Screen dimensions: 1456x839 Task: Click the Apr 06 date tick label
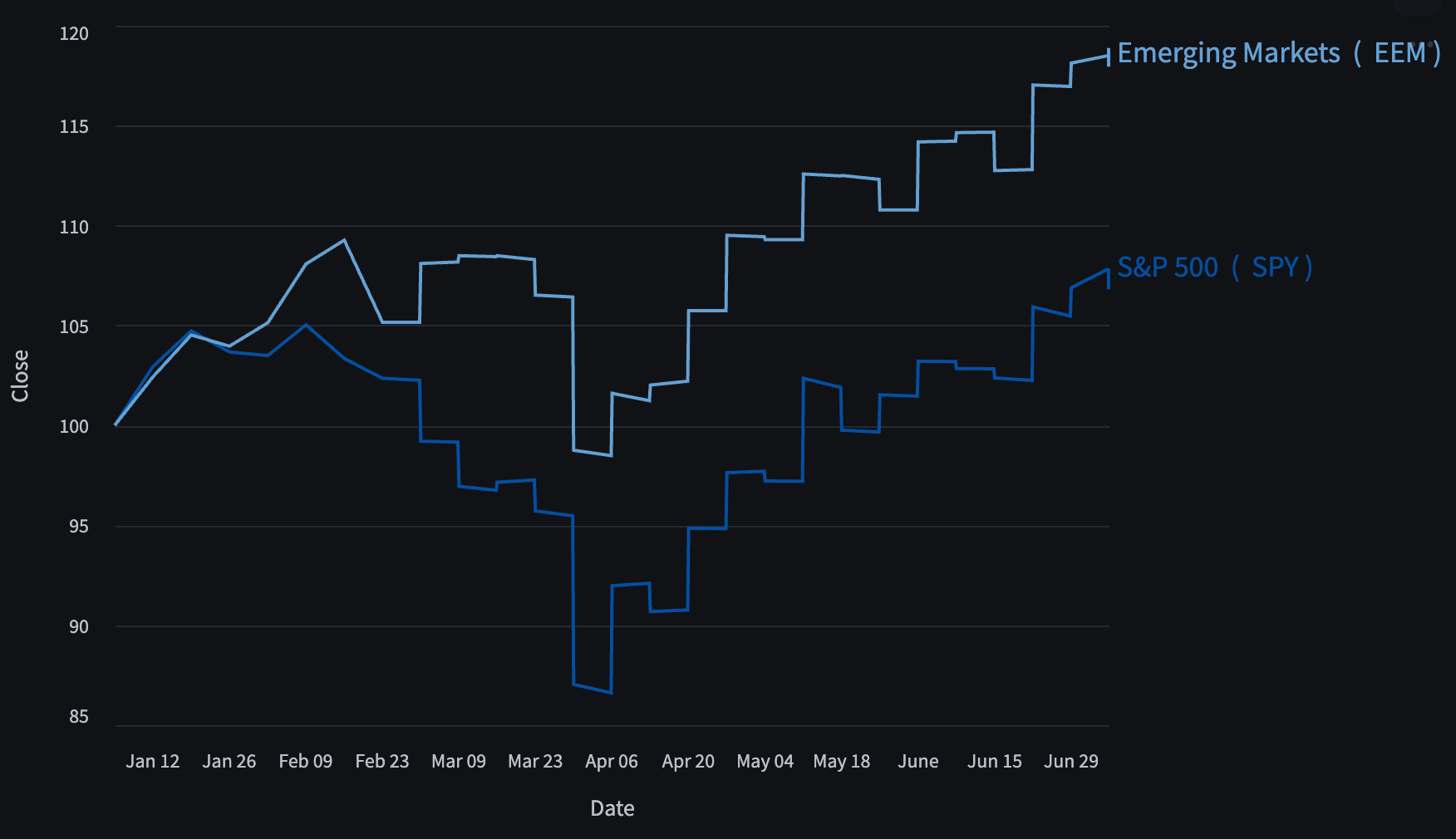(x=612, y=761)
